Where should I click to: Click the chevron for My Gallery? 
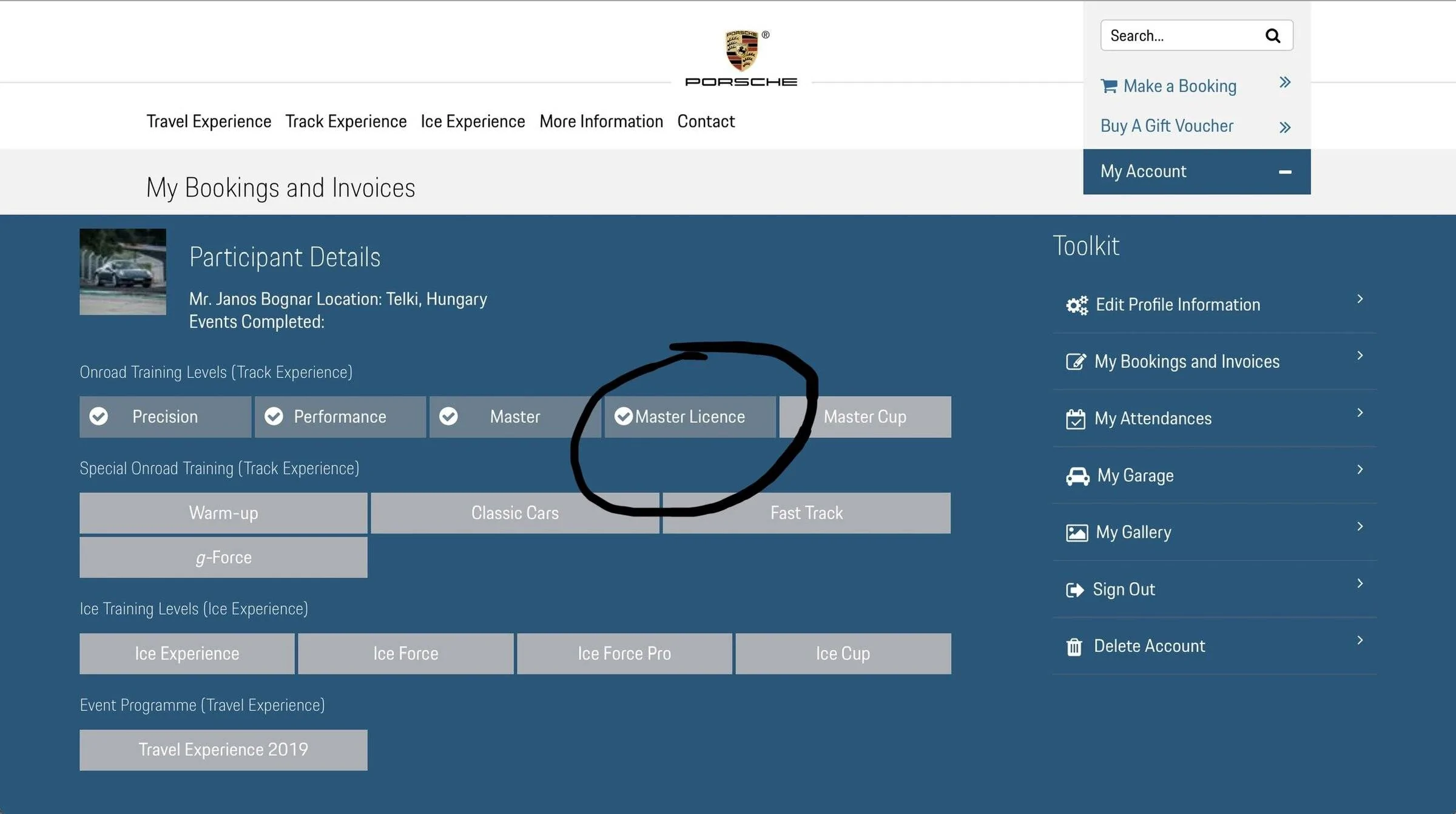tap(1360, 526)
